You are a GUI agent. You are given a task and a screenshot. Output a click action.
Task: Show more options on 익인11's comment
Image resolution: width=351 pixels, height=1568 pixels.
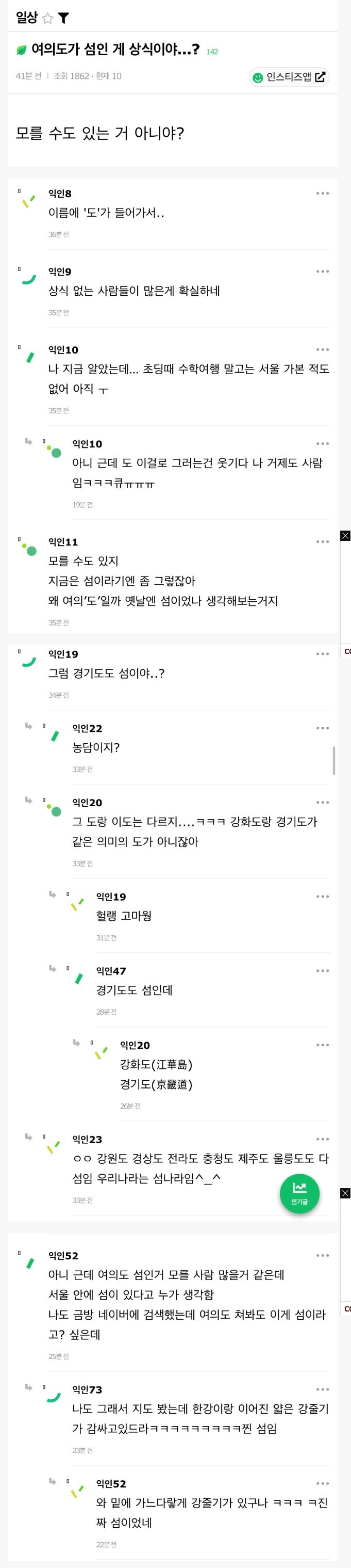click(x=322, y=542)
